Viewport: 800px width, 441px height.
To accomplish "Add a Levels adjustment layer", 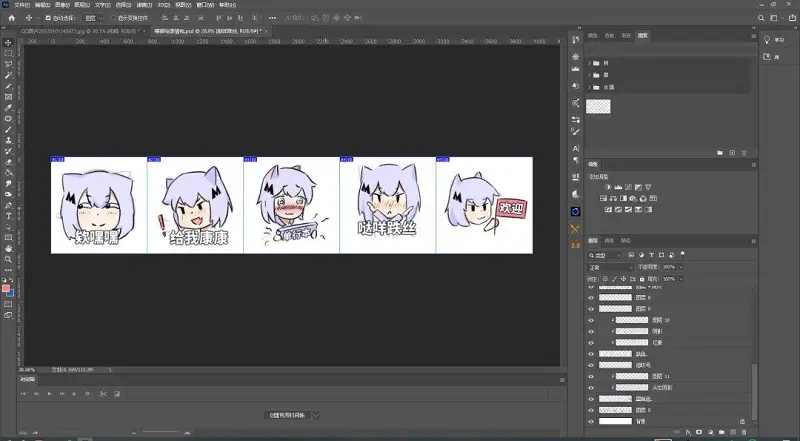I will 618,187.
